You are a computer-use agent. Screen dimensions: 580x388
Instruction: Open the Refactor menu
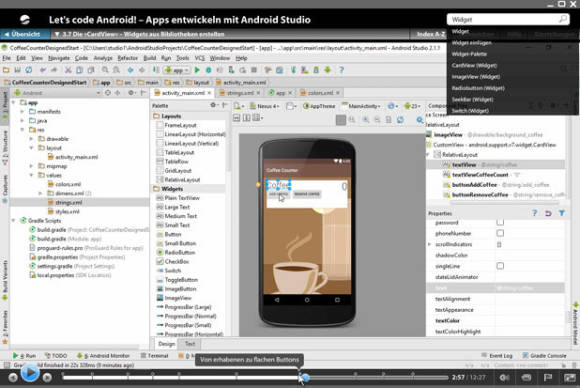tap(128, 58)
